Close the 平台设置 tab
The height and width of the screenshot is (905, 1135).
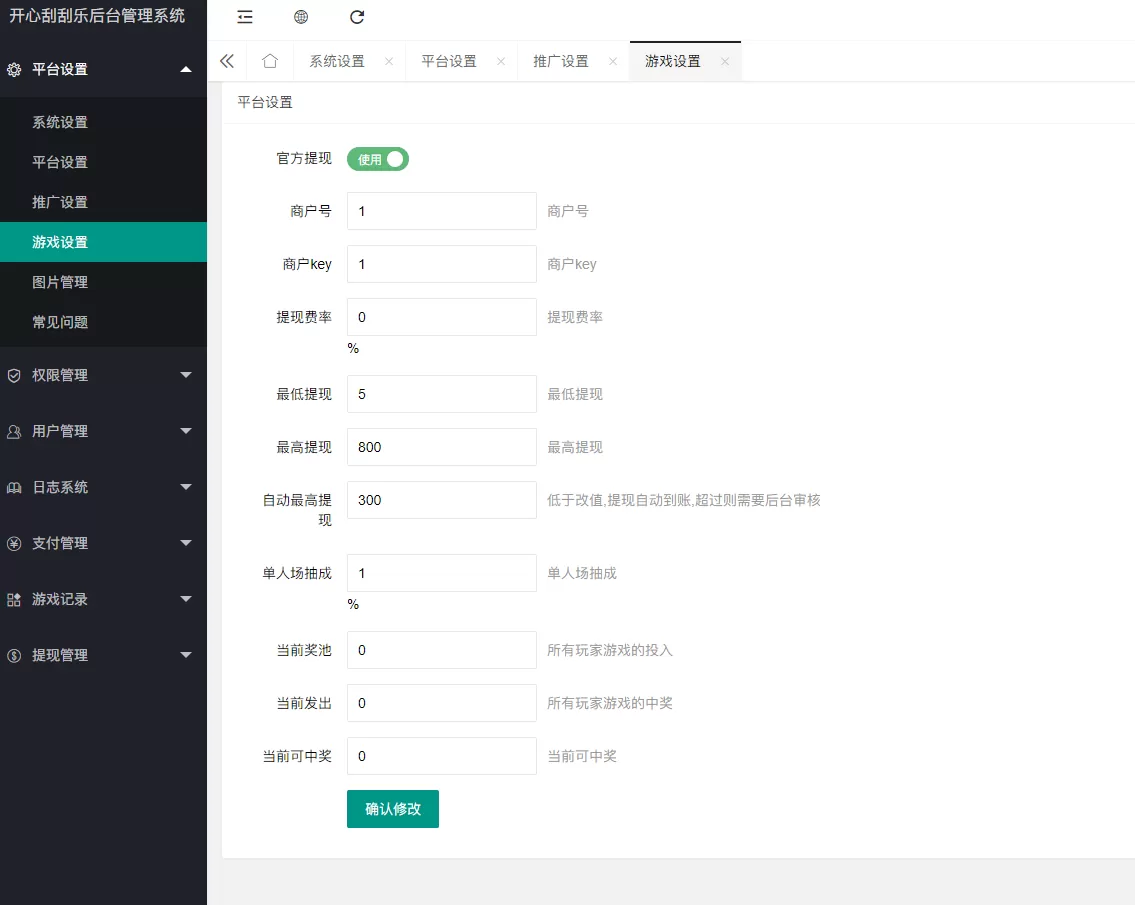pyautogui.click(x=500, y=61)
